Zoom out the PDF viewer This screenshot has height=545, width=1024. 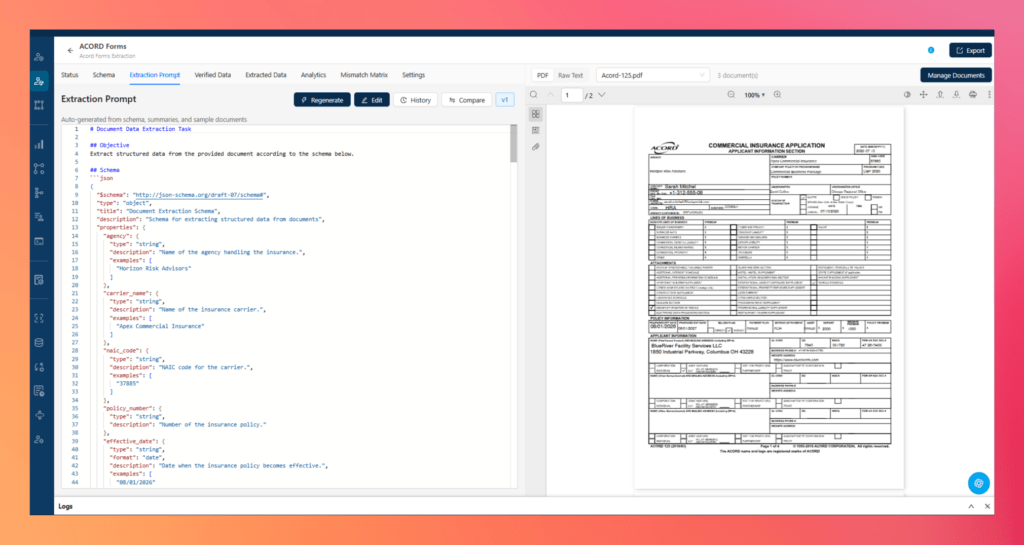tap(731, 95)
